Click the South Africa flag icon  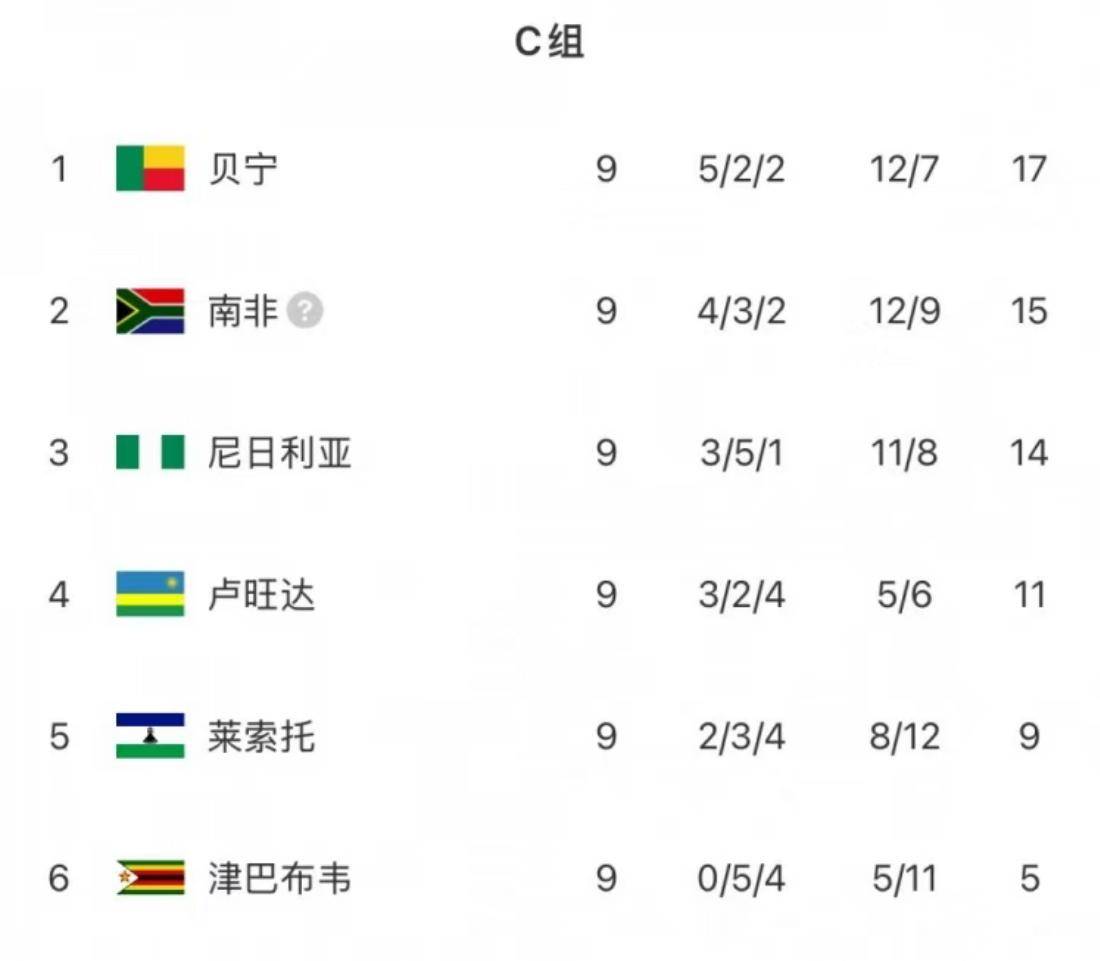point(150,311)
